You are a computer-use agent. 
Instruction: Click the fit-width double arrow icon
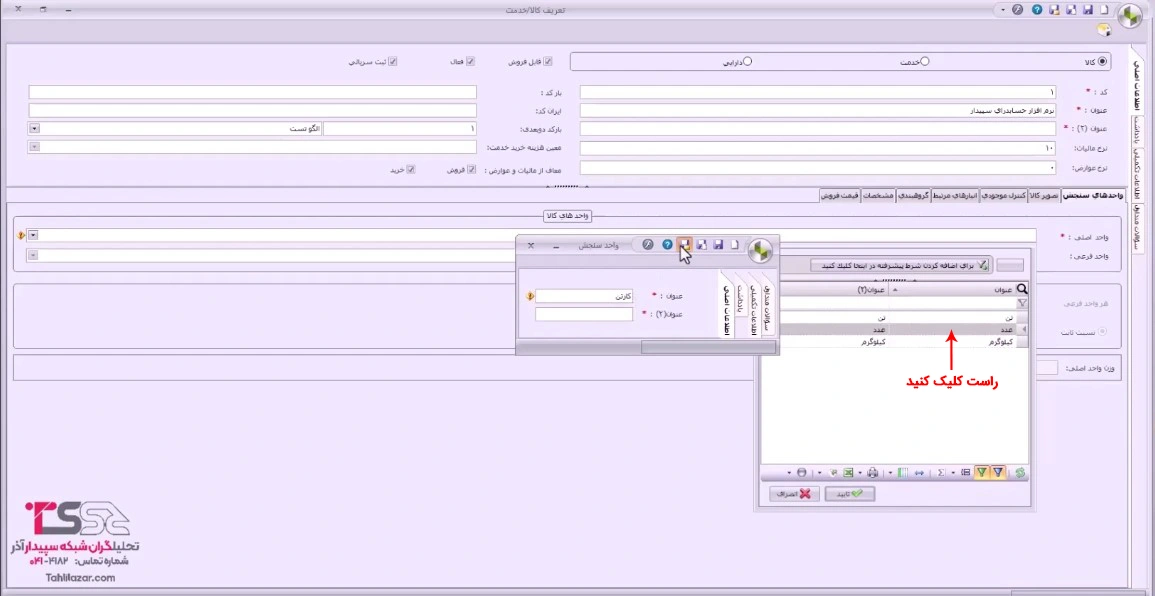coord(919,472)
